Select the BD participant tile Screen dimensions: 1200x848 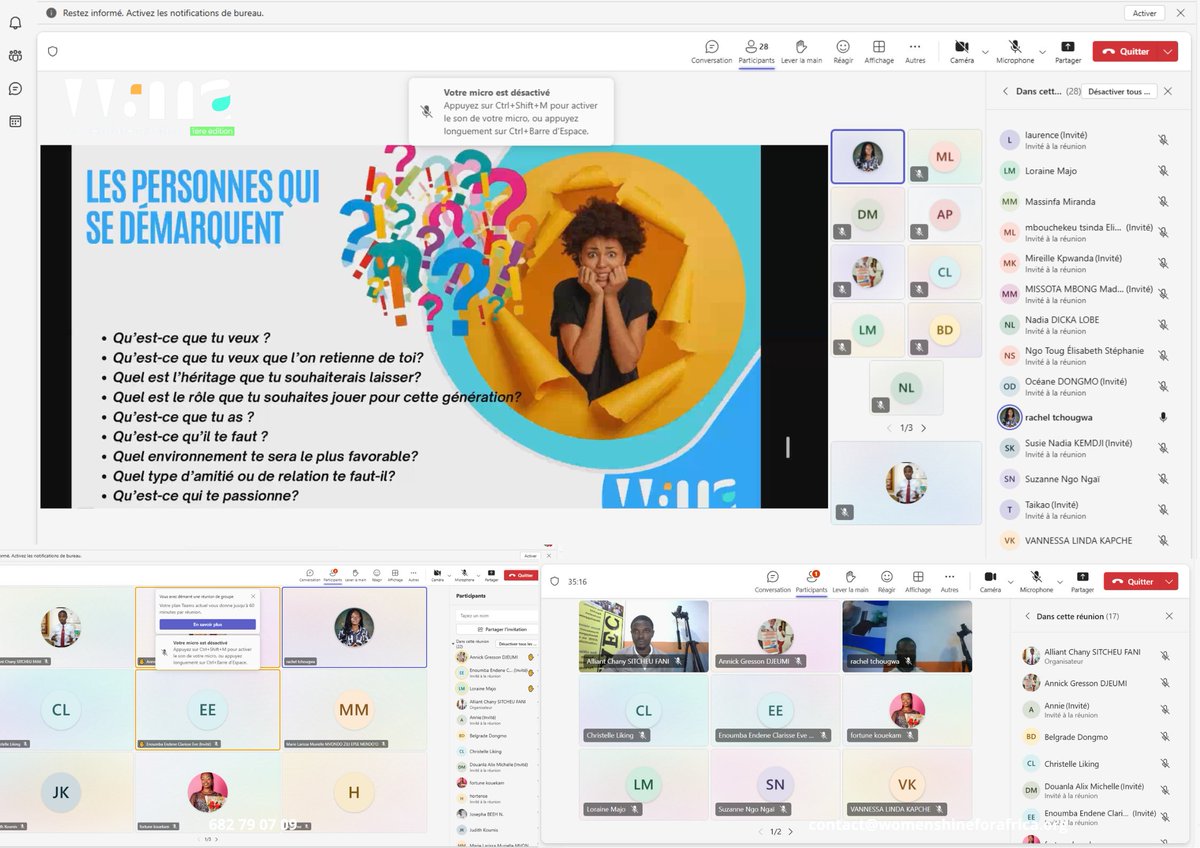[944, 330]
